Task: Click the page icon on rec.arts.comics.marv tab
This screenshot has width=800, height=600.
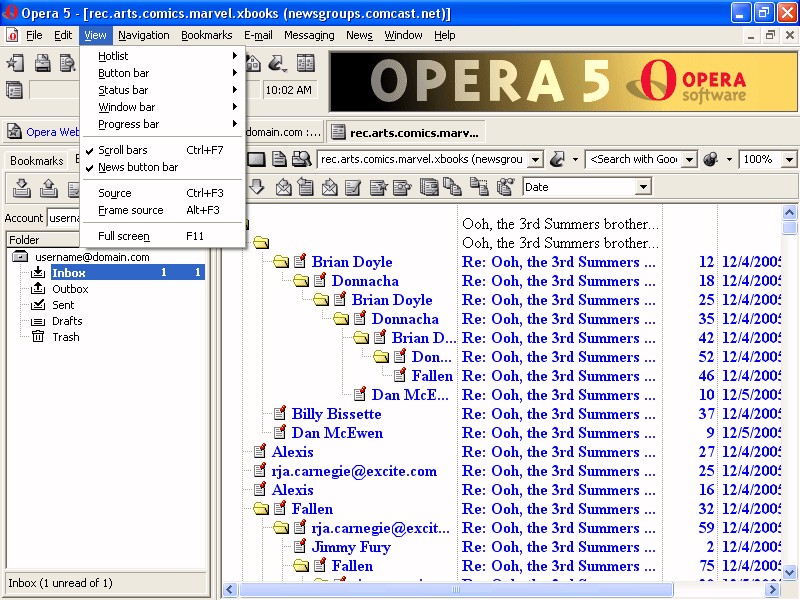Action: (337, 133)
